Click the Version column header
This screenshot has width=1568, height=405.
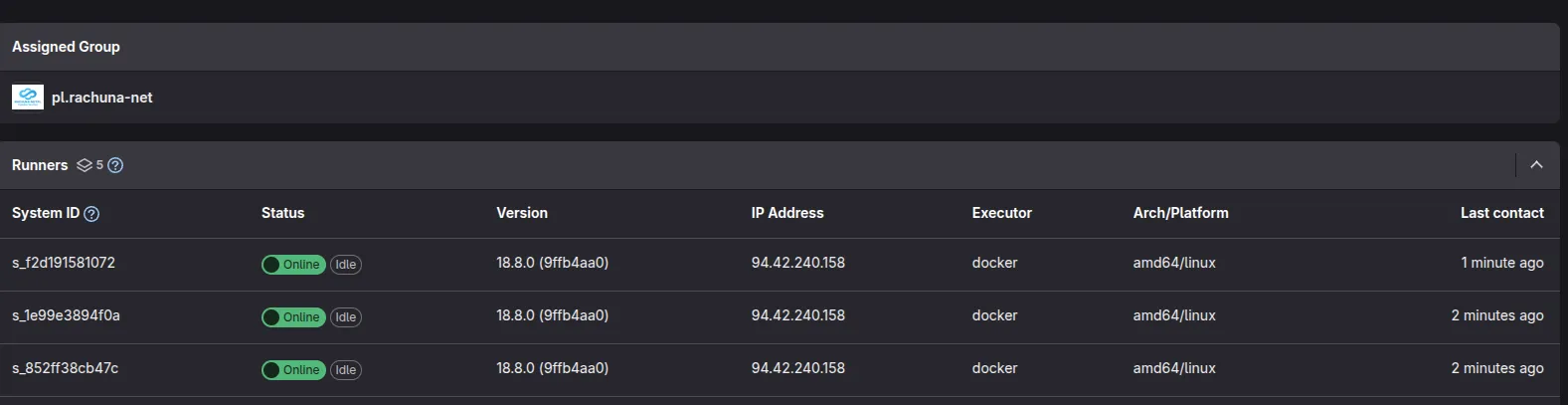(x=522, y=213)
